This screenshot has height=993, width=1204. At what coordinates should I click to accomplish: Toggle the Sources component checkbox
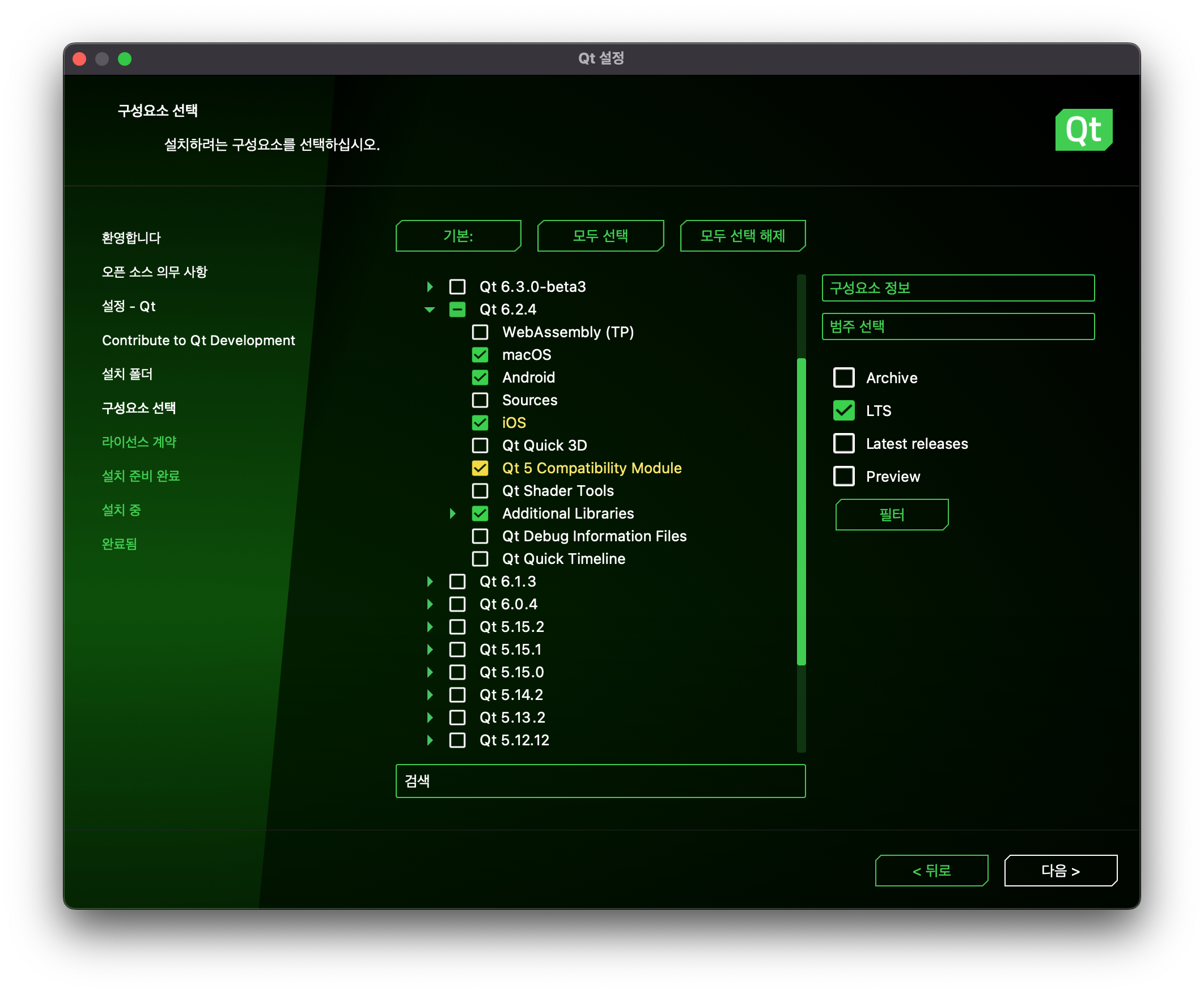click(x=480, y=400)
